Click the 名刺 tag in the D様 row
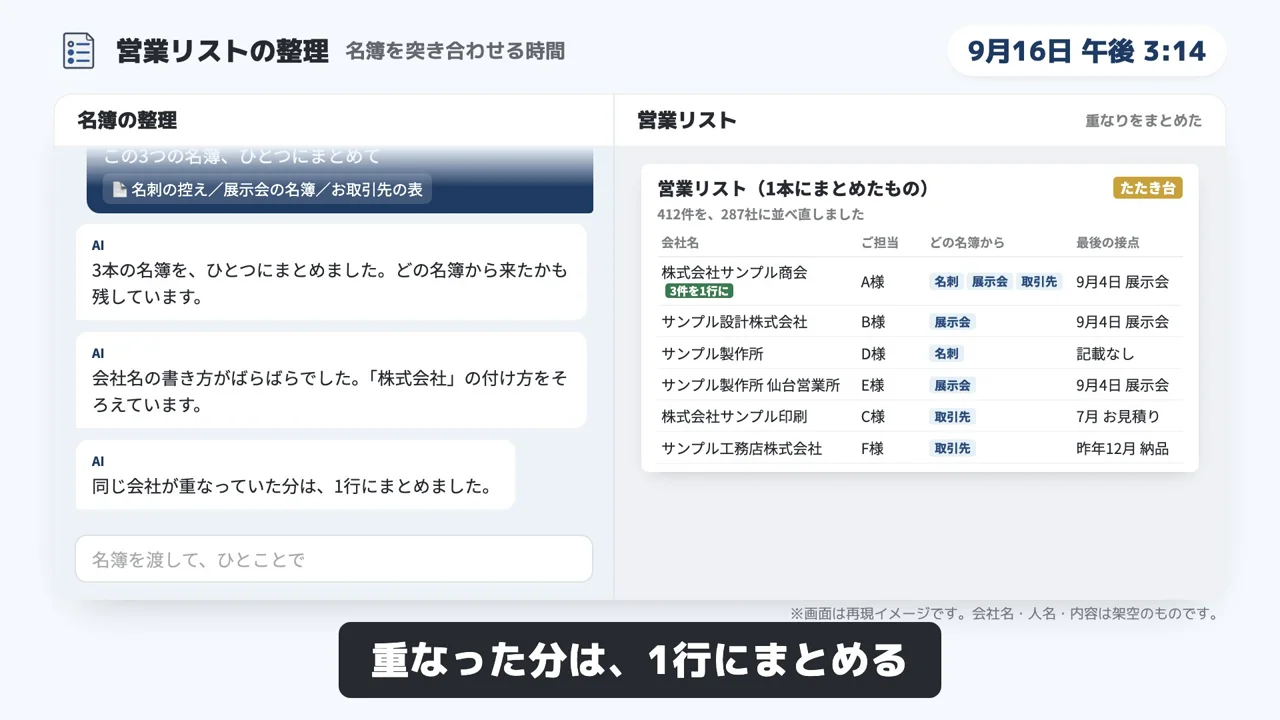 (946, 353)
